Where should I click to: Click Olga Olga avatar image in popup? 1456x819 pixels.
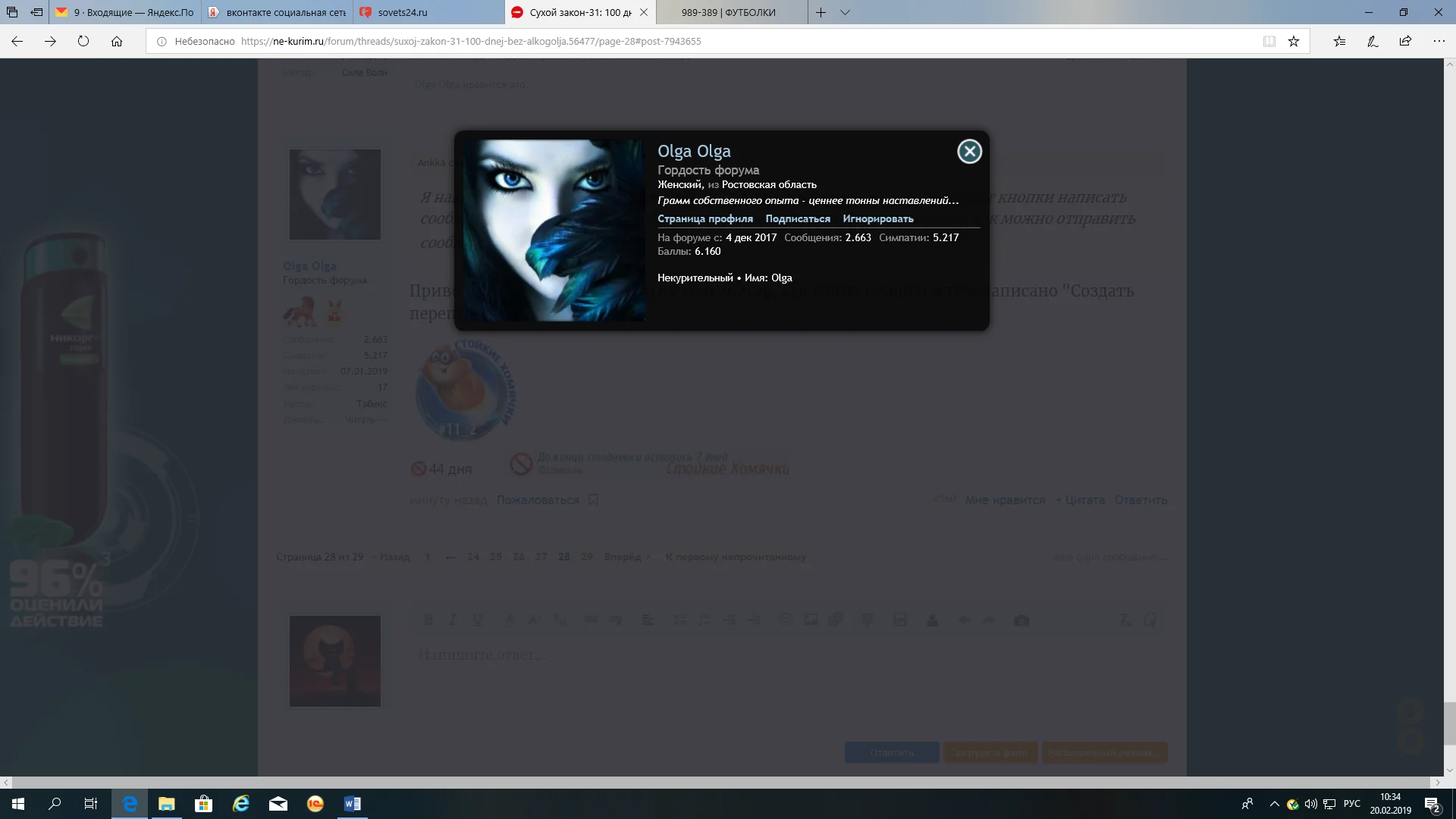(554, 230)
